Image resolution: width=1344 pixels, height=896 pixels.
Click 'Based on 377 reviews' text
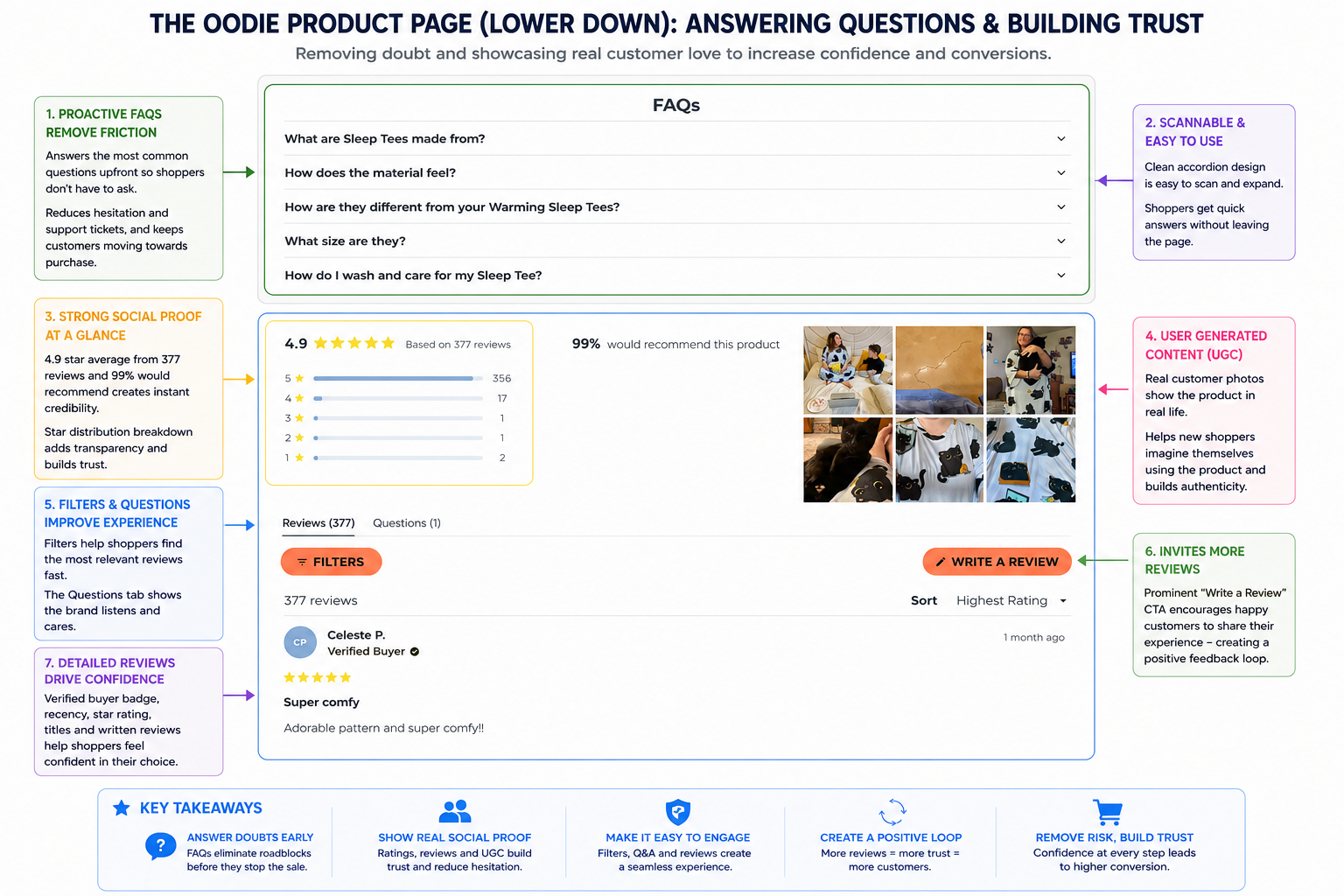click(x=458, y=345)
